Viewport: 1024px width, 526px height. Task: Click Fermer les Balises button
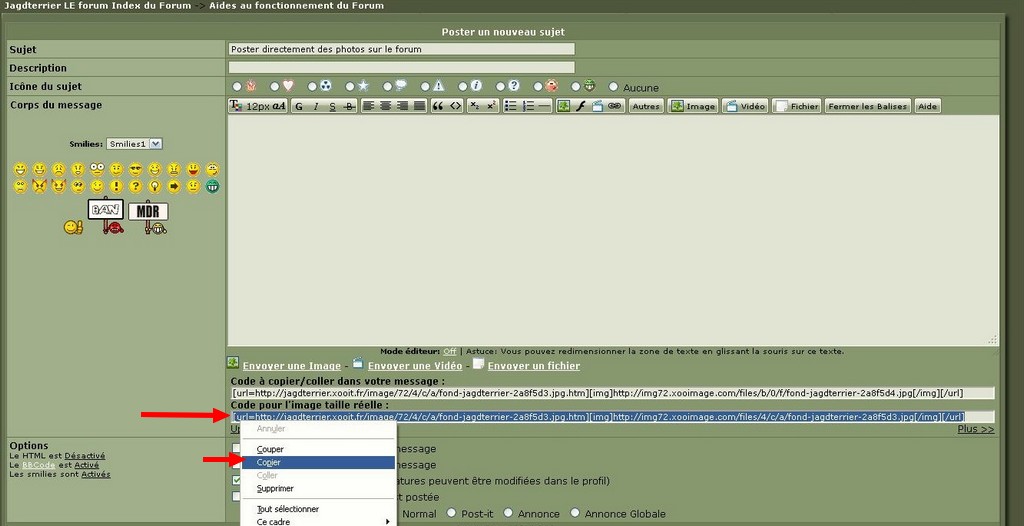868,106
